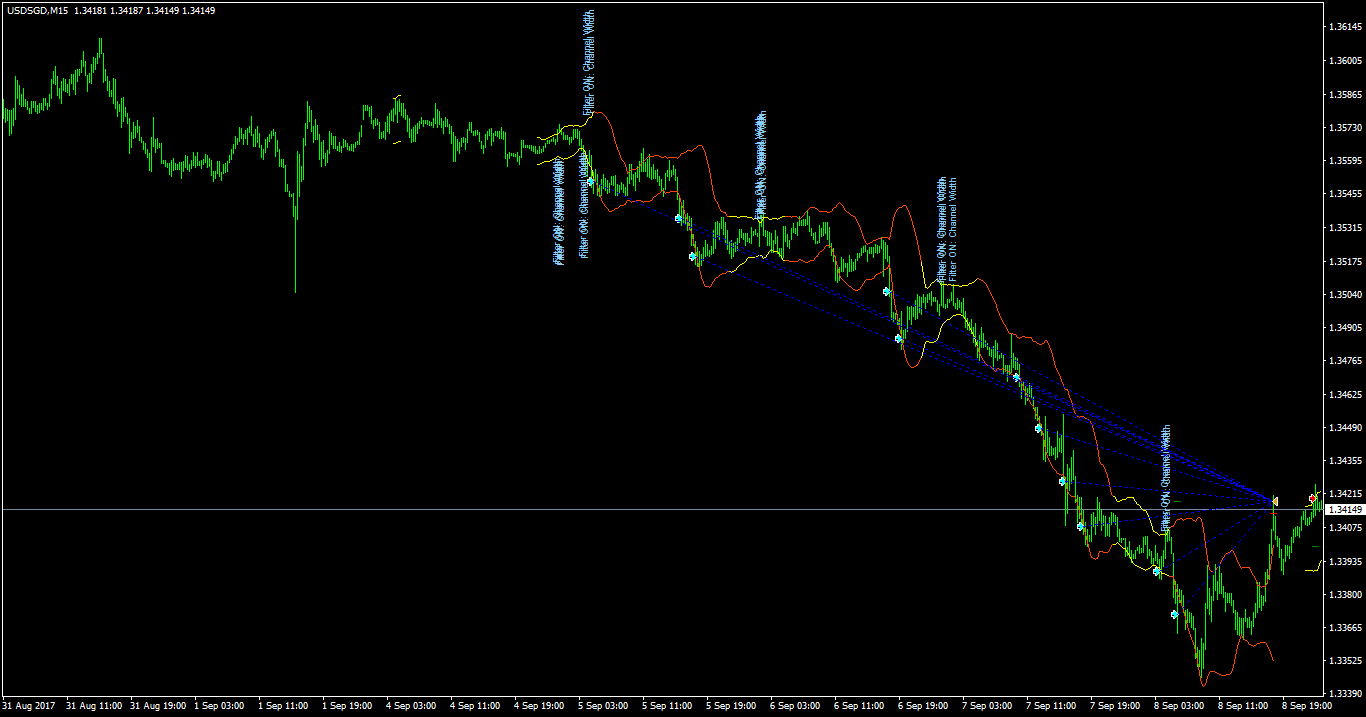Click the 1.35455 price scale value

[x=1344, y=194]
